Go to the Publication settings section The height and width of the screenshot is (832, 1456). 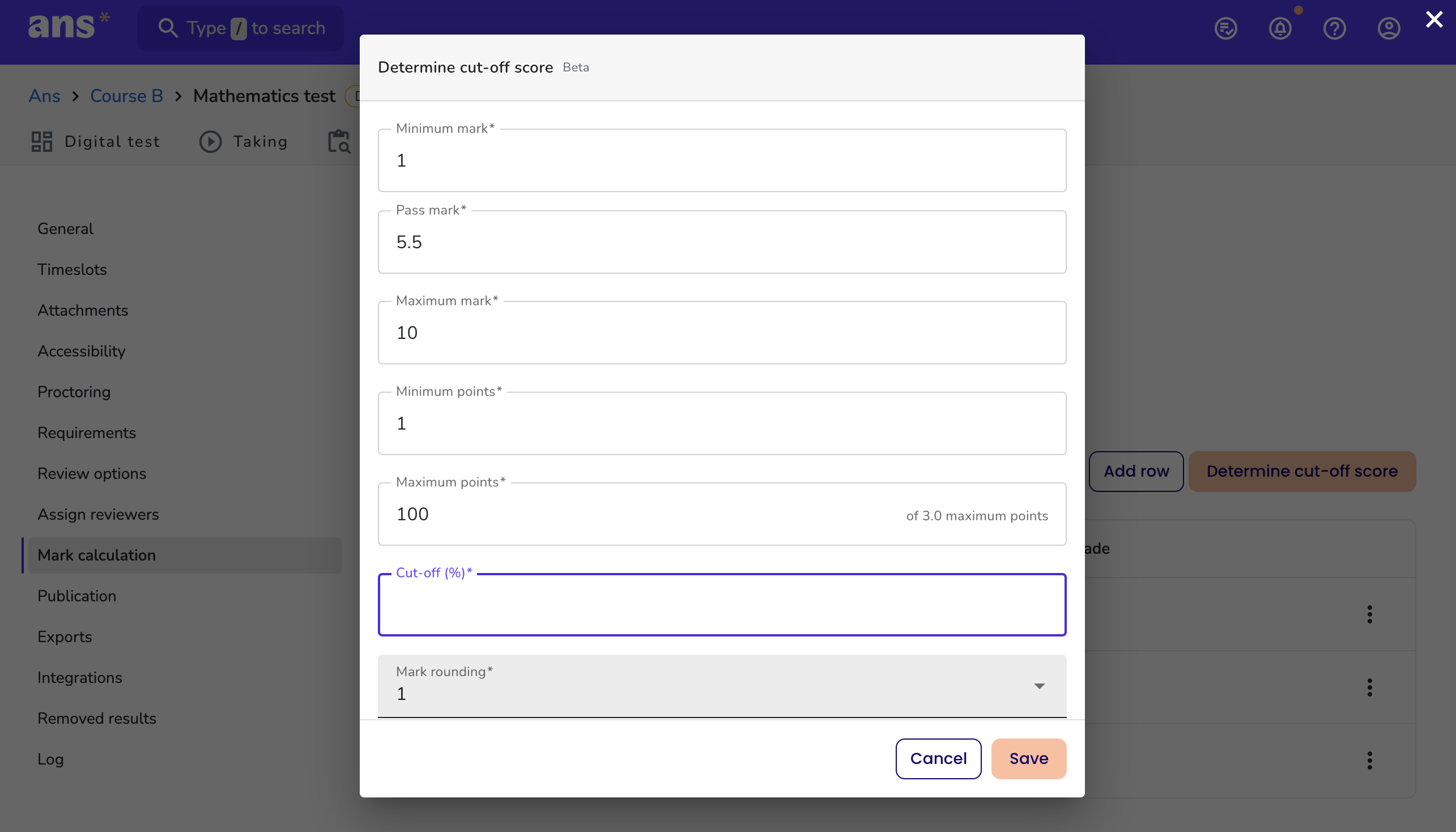click(76, 596)
